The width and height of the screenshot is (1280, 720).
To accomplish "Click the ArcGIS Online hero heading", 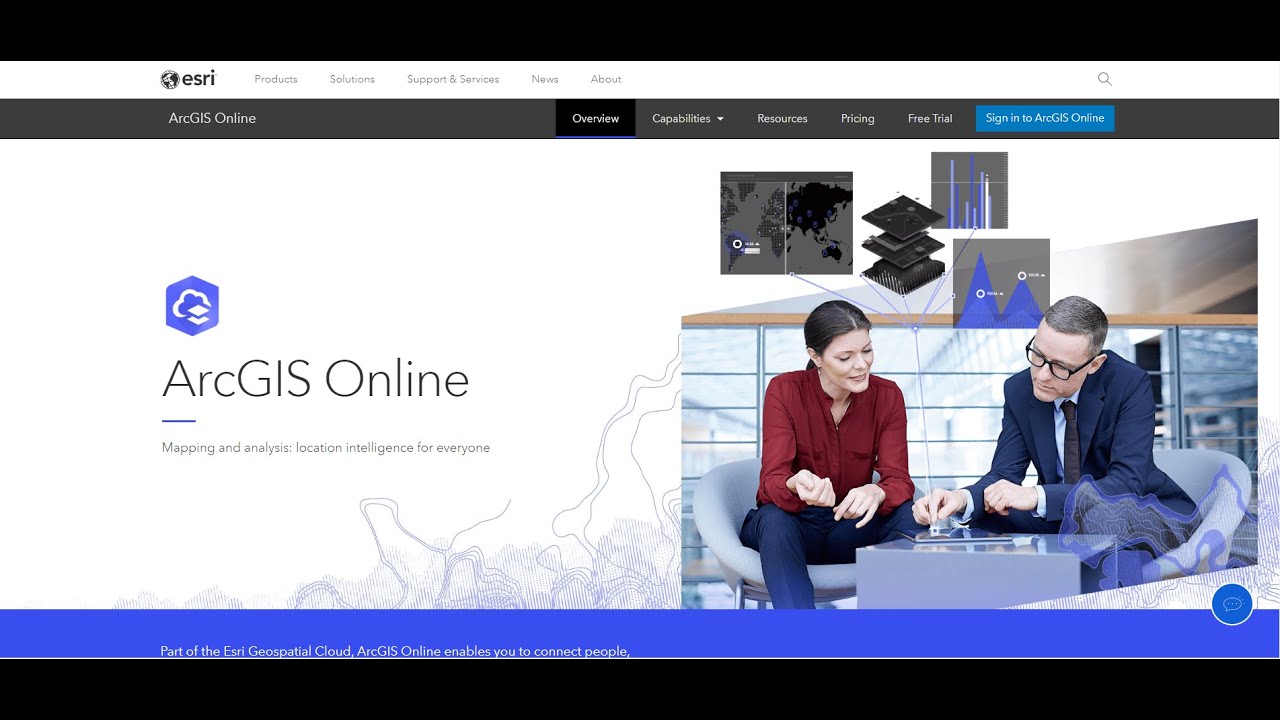I will point(316,380).
